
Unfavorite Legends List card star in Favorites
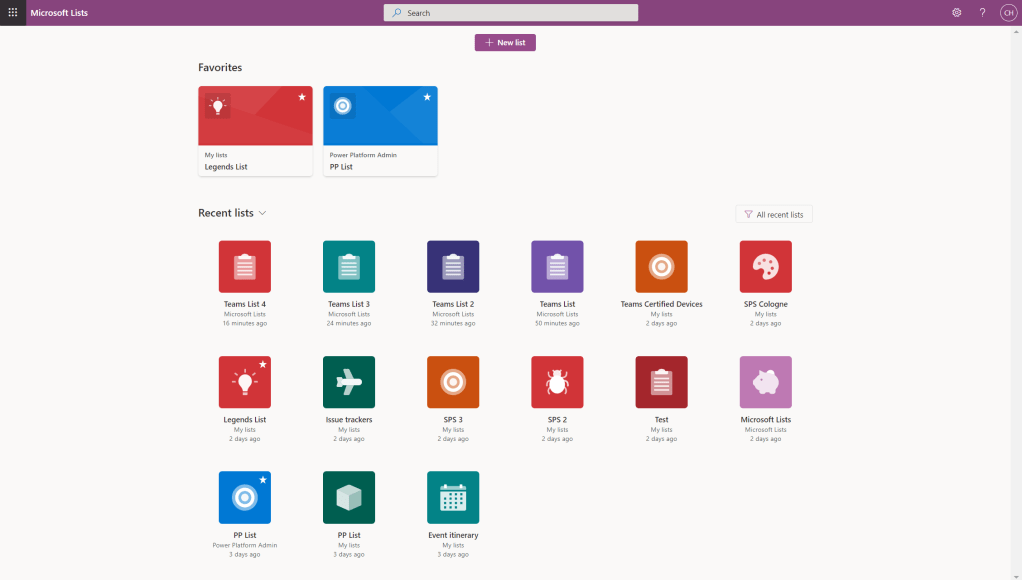coord(302,97)
